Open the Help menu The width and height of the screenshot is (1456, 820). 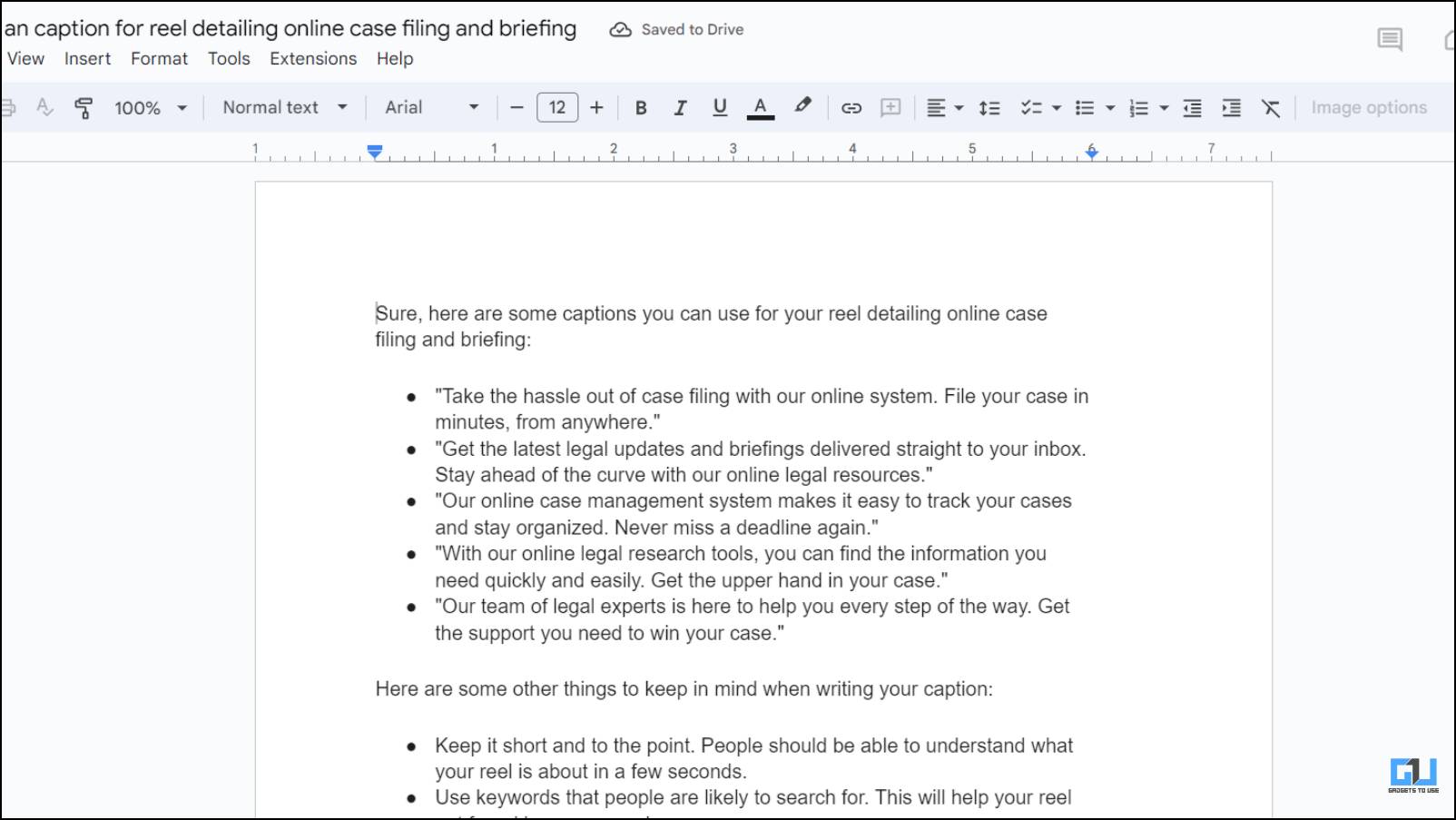click(x=395, y=58)
